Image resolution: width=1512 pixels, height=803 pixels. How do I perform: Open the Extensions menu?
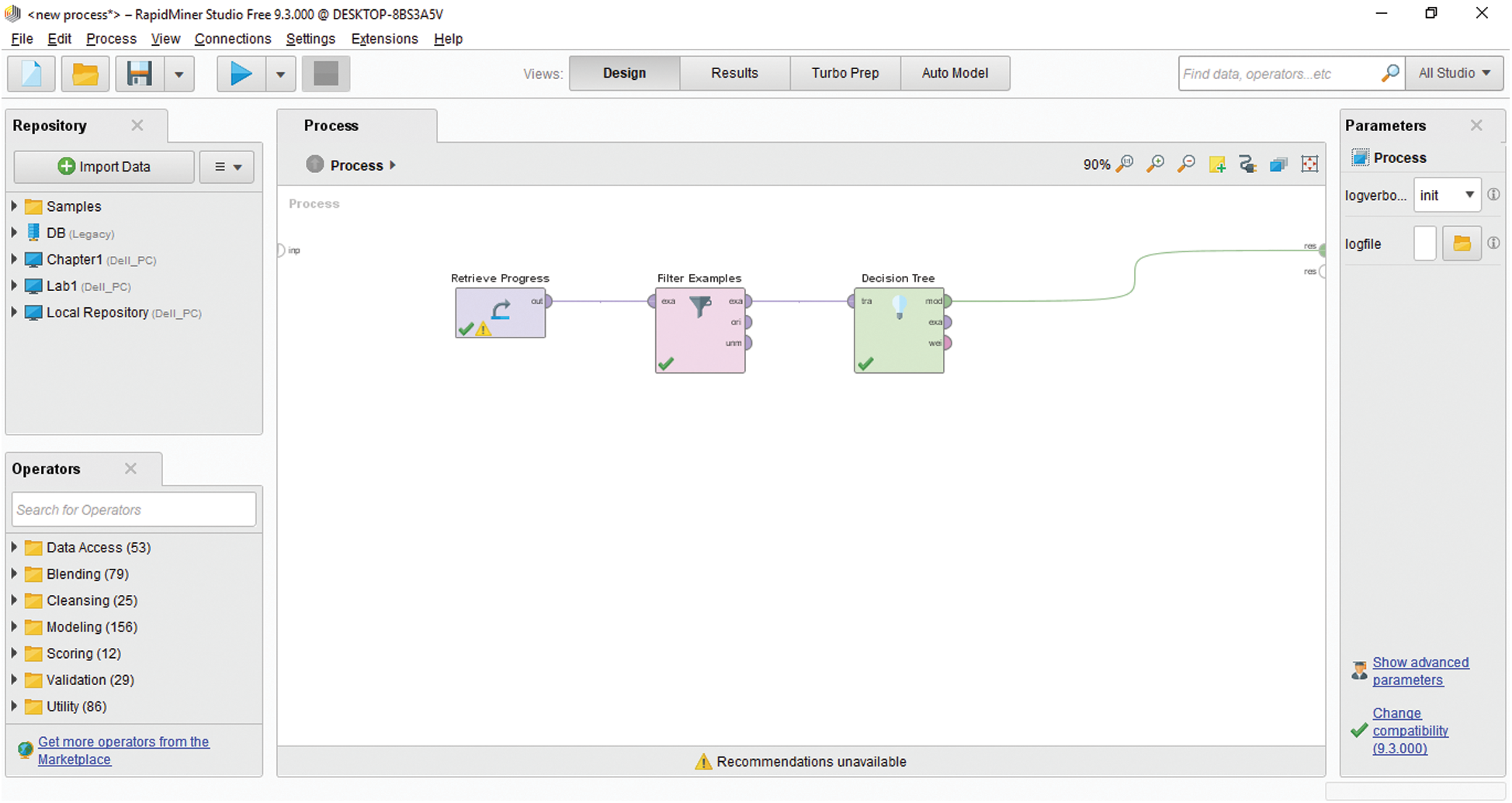[x=384, y=39]
